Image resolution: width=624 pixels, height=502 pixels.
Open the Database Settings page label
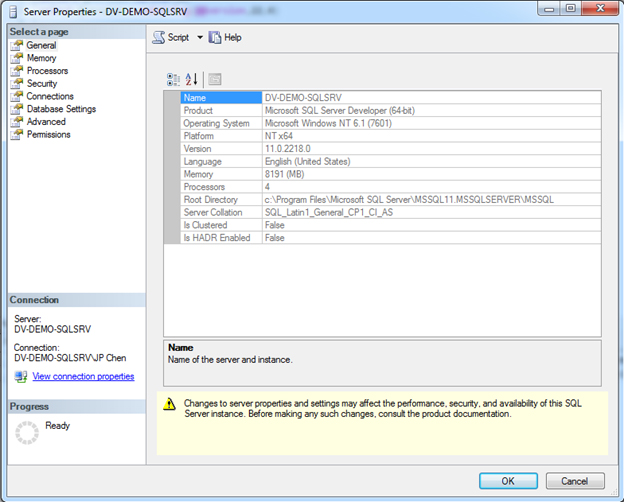click(61, 109)
